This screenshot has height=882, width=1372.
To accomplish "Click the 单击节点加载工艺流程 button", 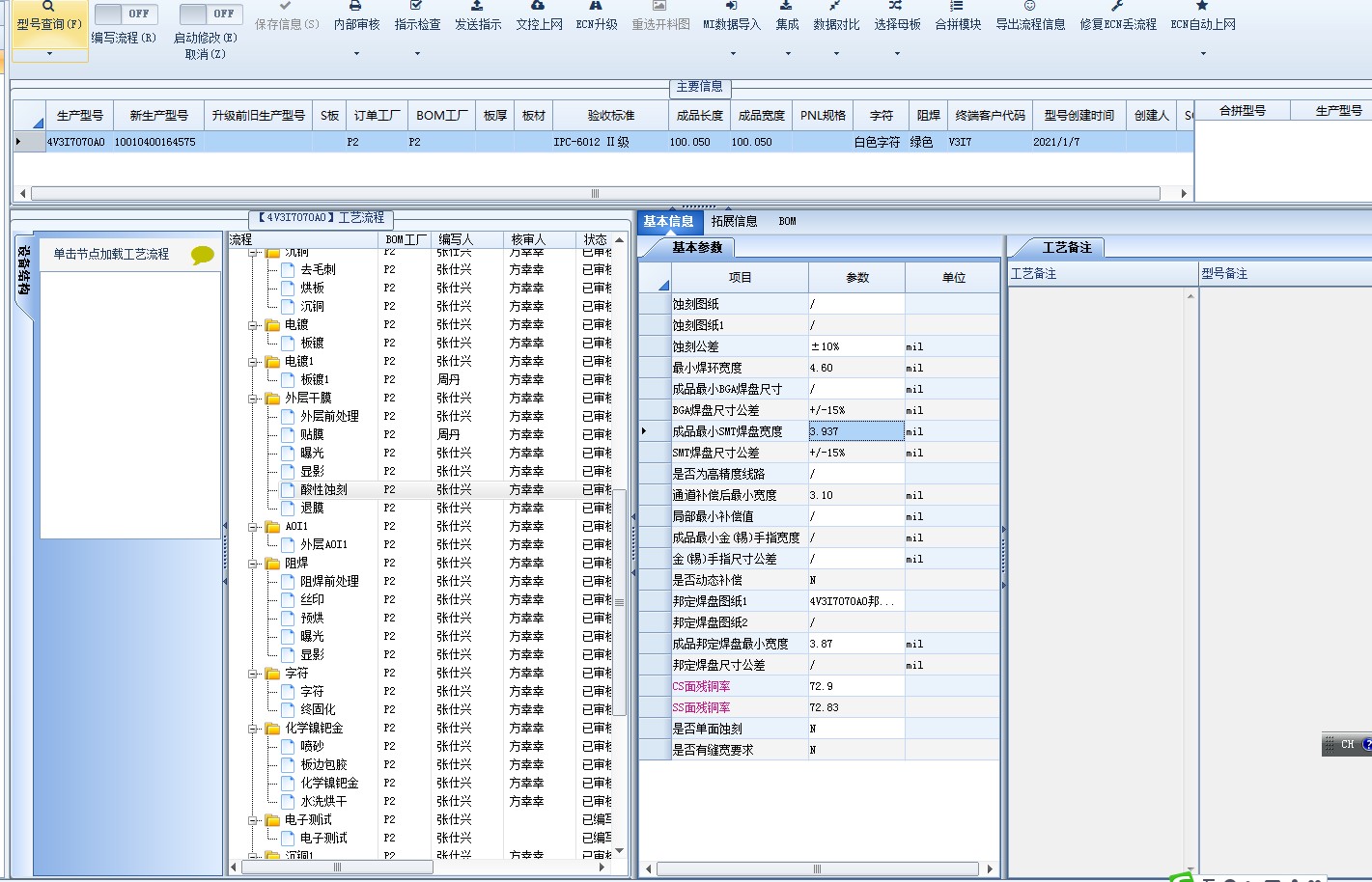I will (x=111, y=255).
